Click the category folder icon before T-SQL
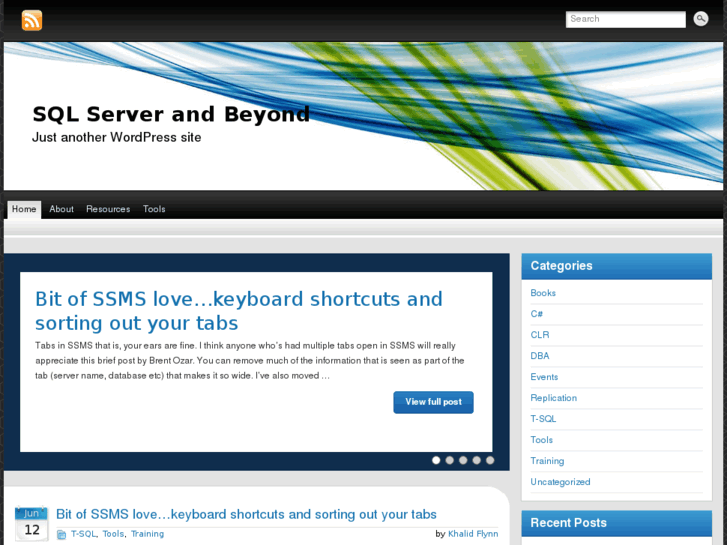 click(x=61, y=535)
